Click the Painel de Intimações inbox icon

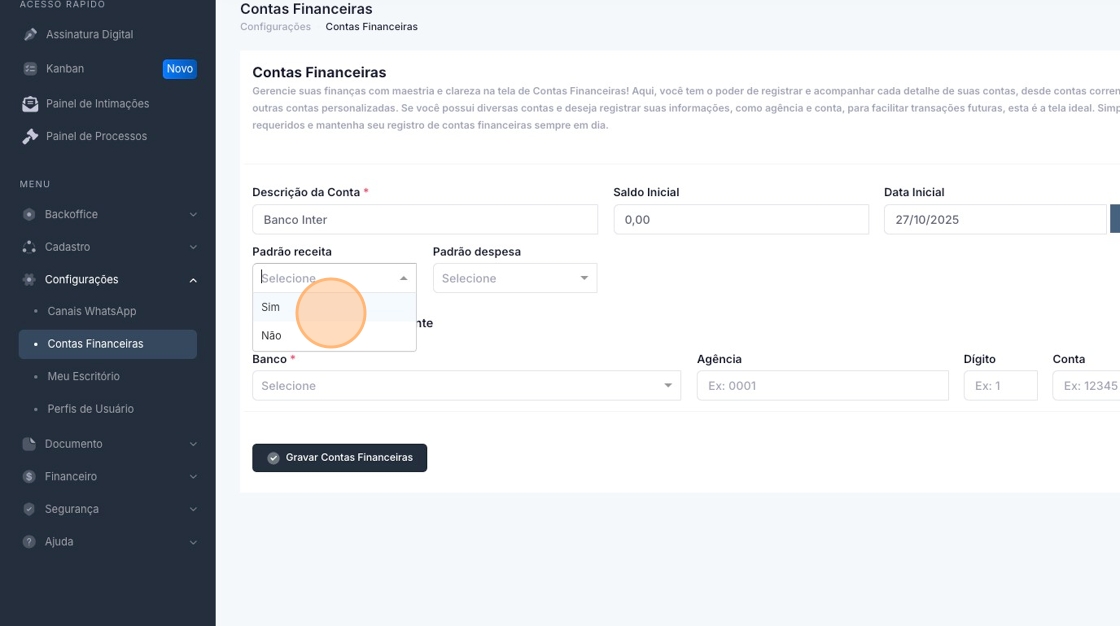point(30,103)
